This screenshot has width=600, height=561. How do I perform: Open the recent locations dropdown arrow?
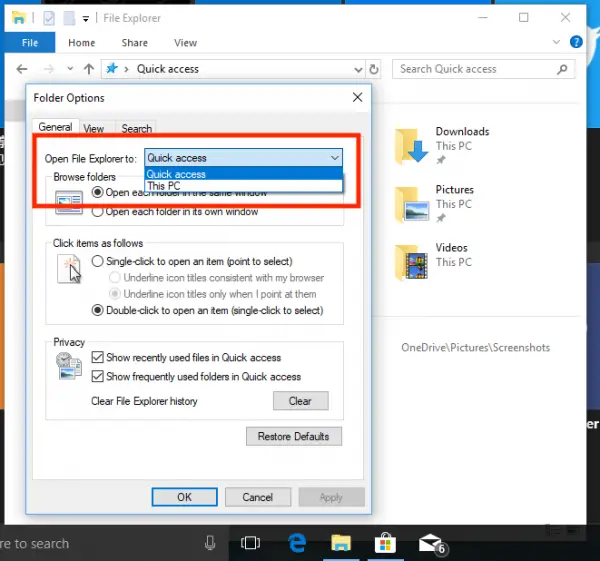pos(70,69)
